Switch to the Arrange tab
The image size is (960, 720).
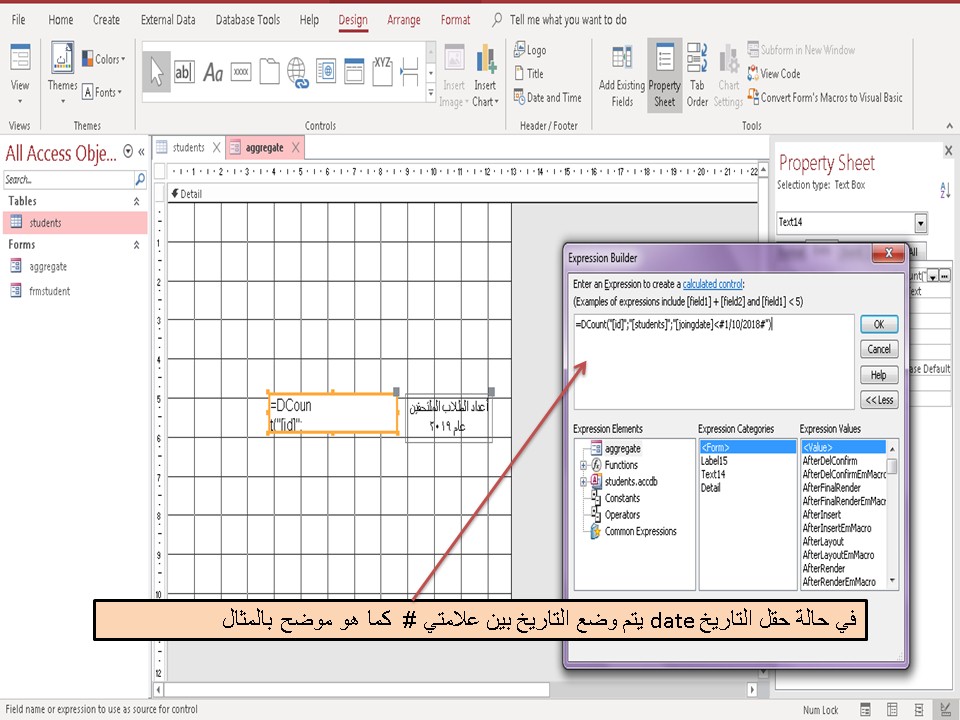[x=403, y=20]
